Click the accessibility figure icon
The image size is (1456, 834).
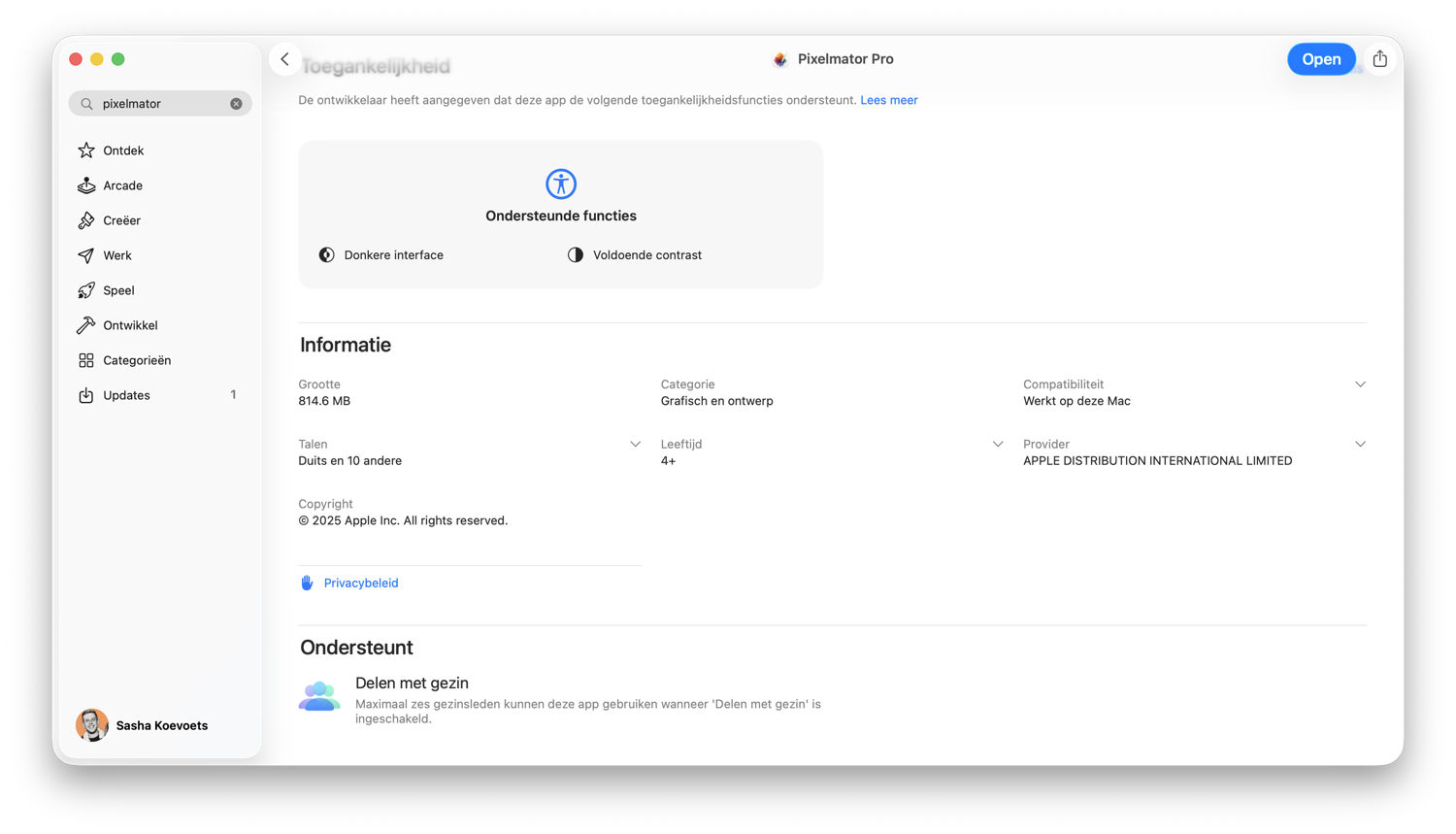click(x=561, y=183)
